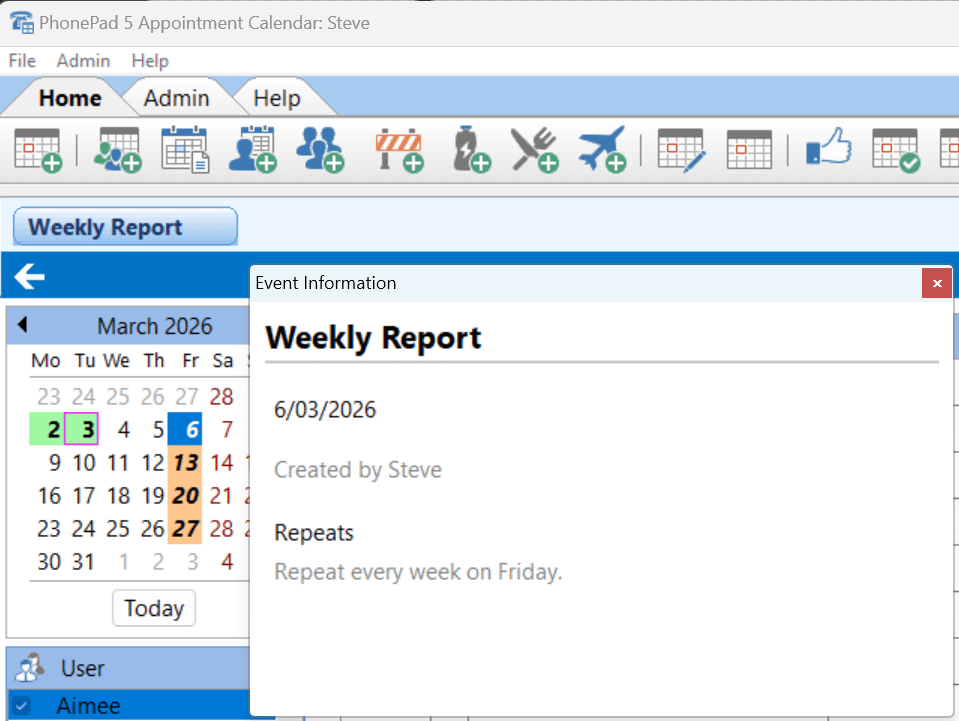Click the PhonePad application icon in title bar
This screenshot has width=959, height=721.
point(21,23)
